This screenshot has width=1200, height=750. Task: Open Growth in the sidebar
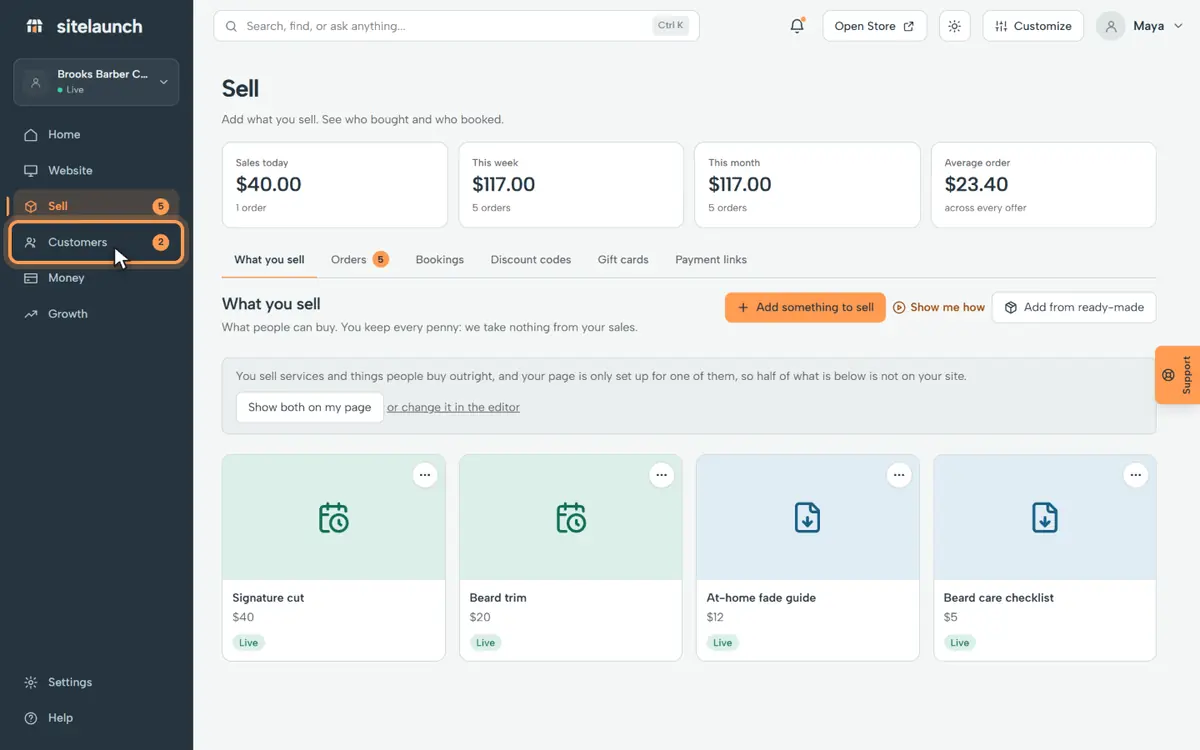click(96, 314)
